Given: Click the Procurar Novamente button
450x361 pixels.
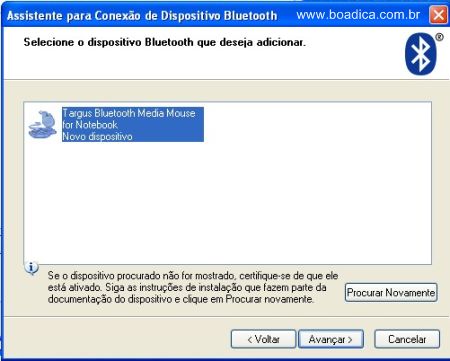Looking at the screenshot, I should click(391, 293).
